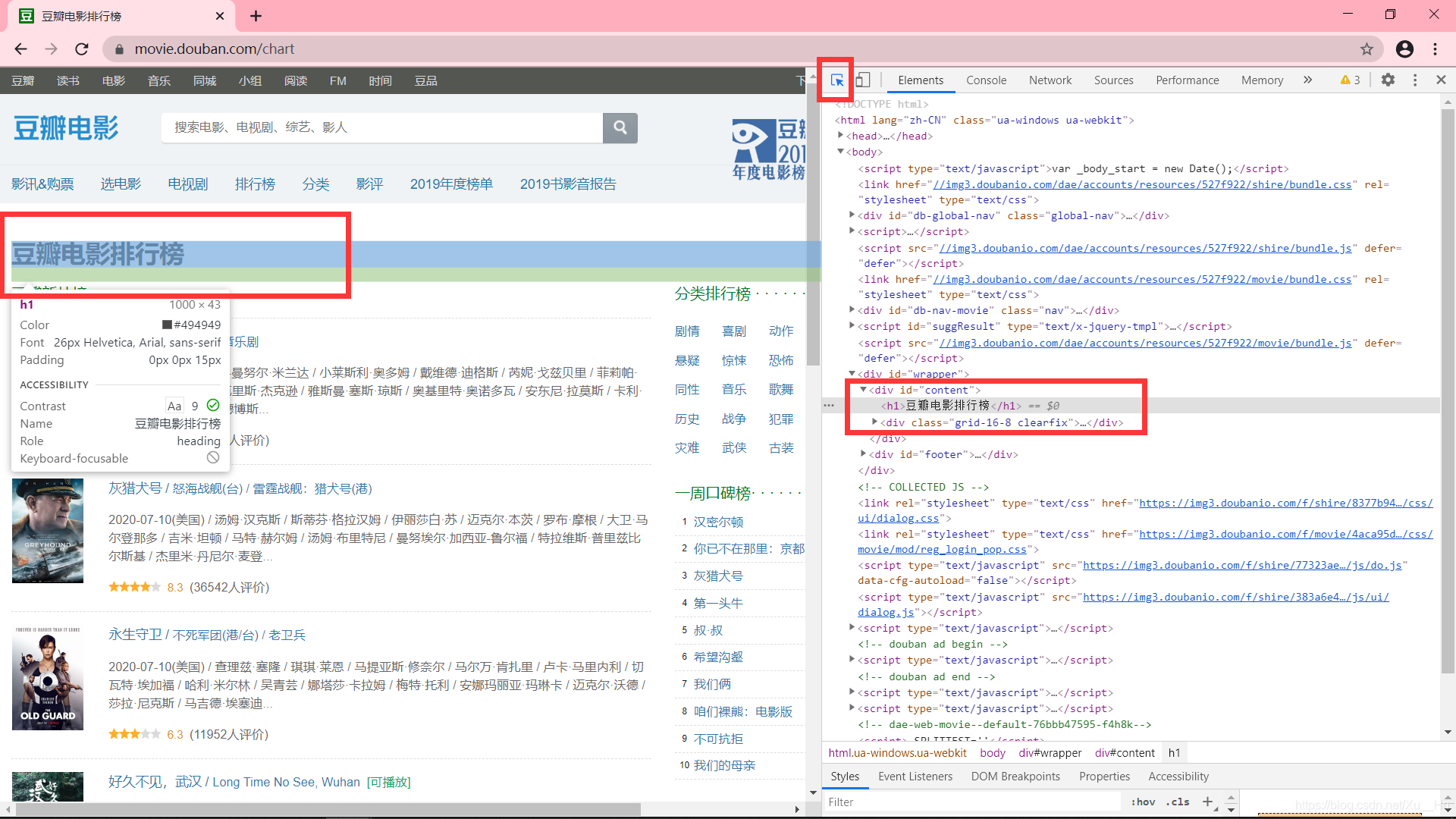Expand the grid-16-8 clearfix div node
The width and height of the screenshot is (1456, 819).
click(x=874, y=422)
